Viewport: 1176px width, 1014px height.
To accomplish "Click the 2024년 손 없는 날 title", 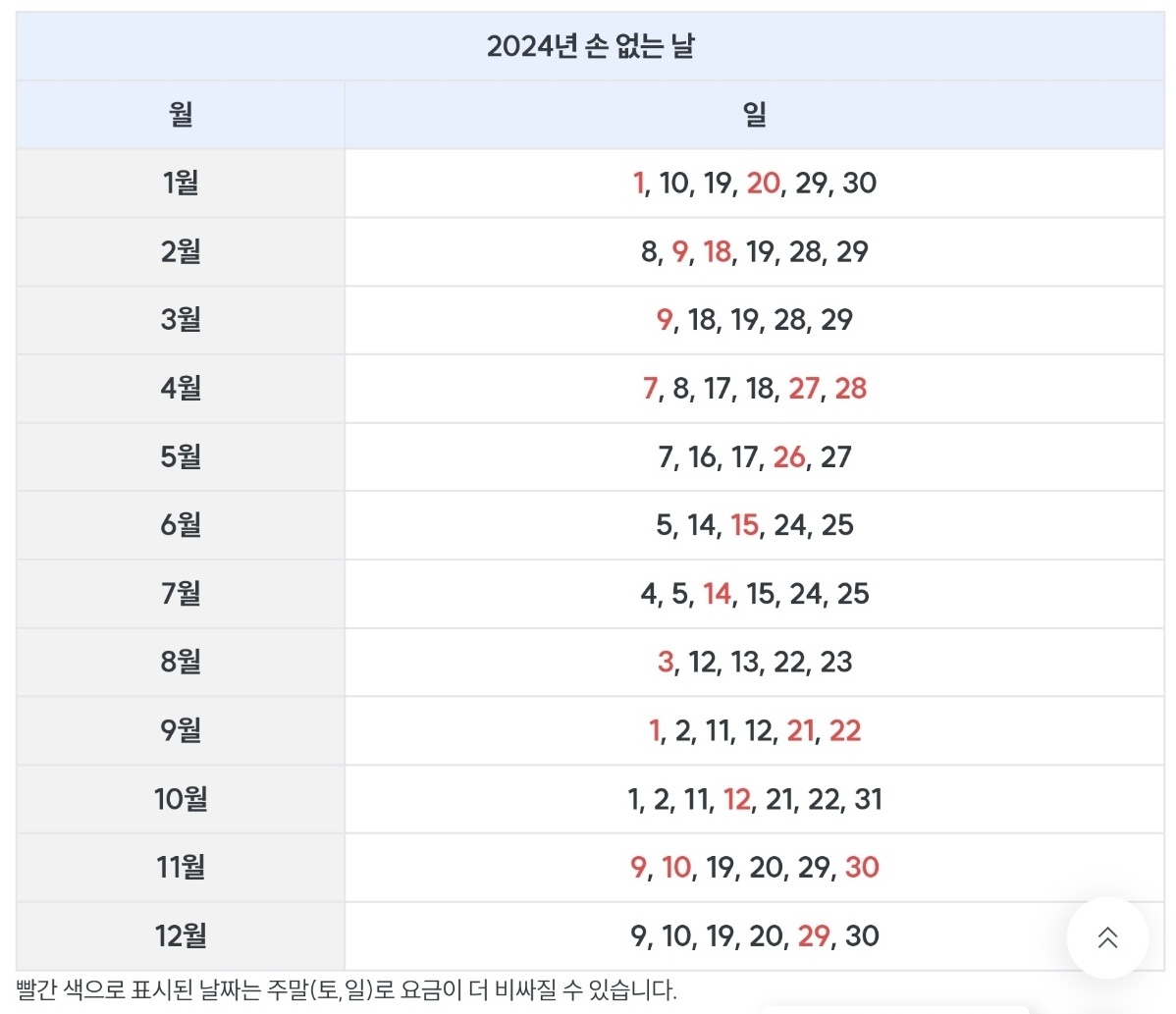I will tap(587, 44).
